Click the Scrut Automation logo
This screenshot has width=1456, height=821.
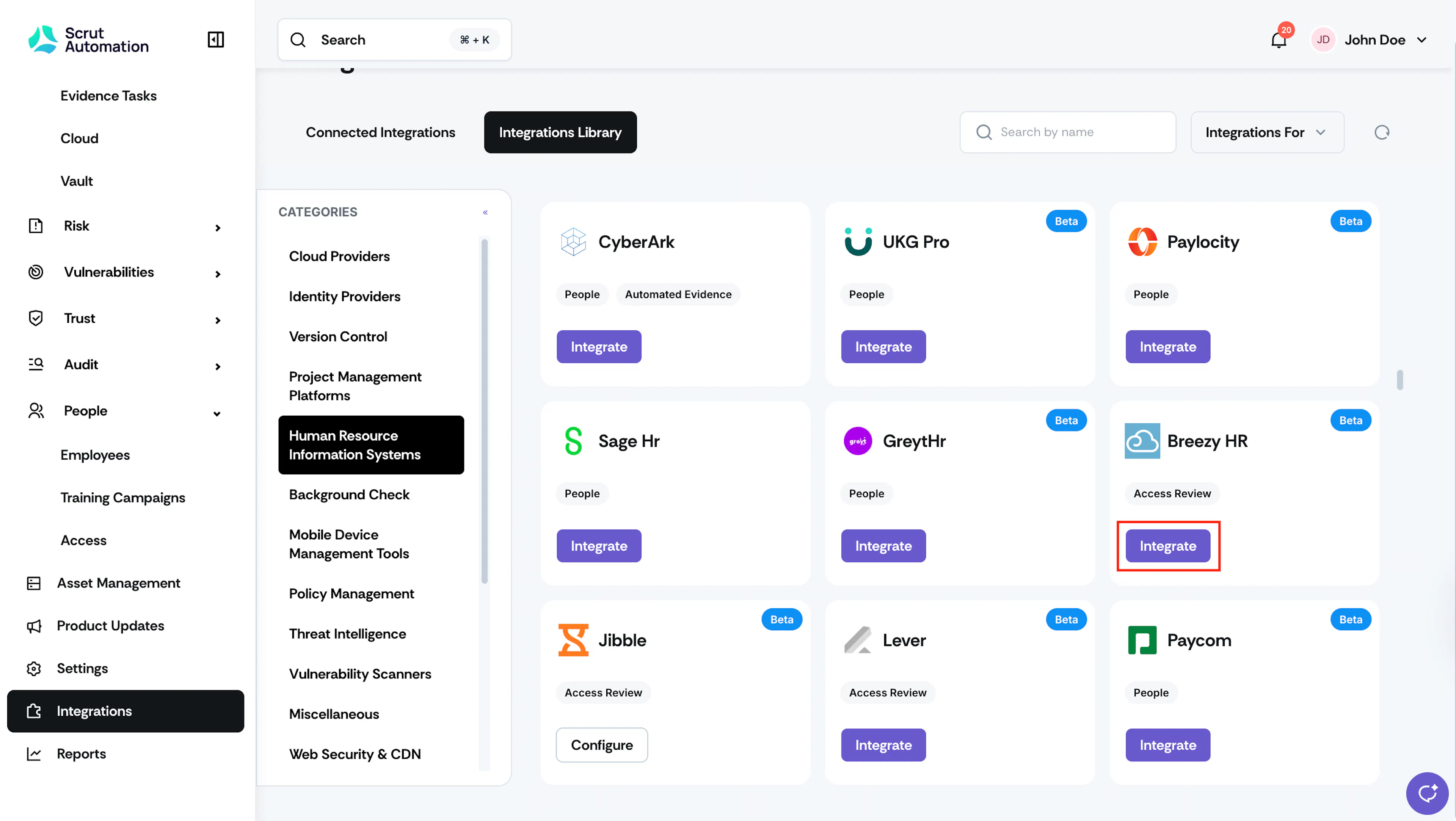click(x=89, y=39)
